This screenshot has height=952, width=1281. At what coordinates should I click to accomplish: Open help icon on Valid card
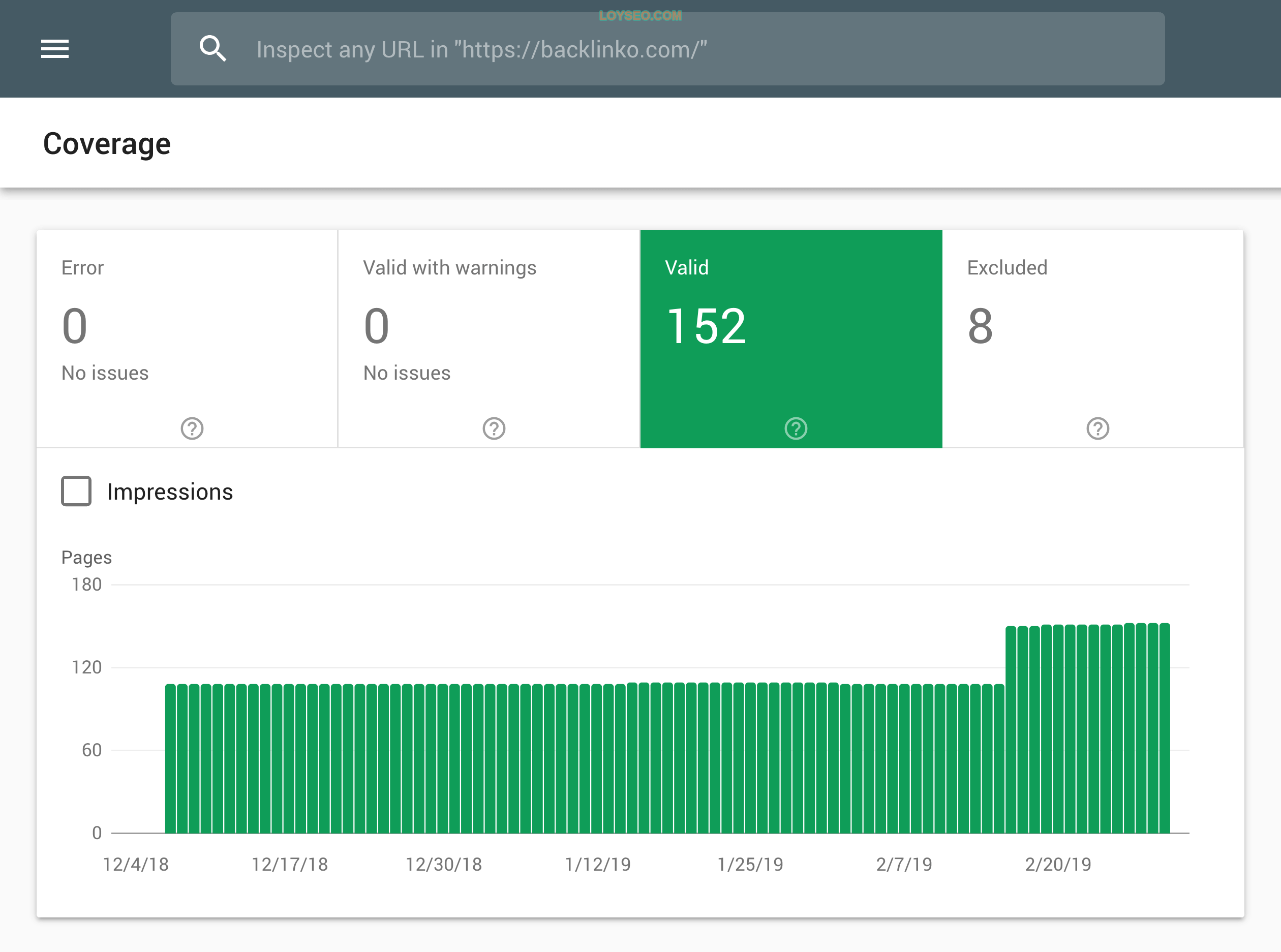[x=796, y=428]
